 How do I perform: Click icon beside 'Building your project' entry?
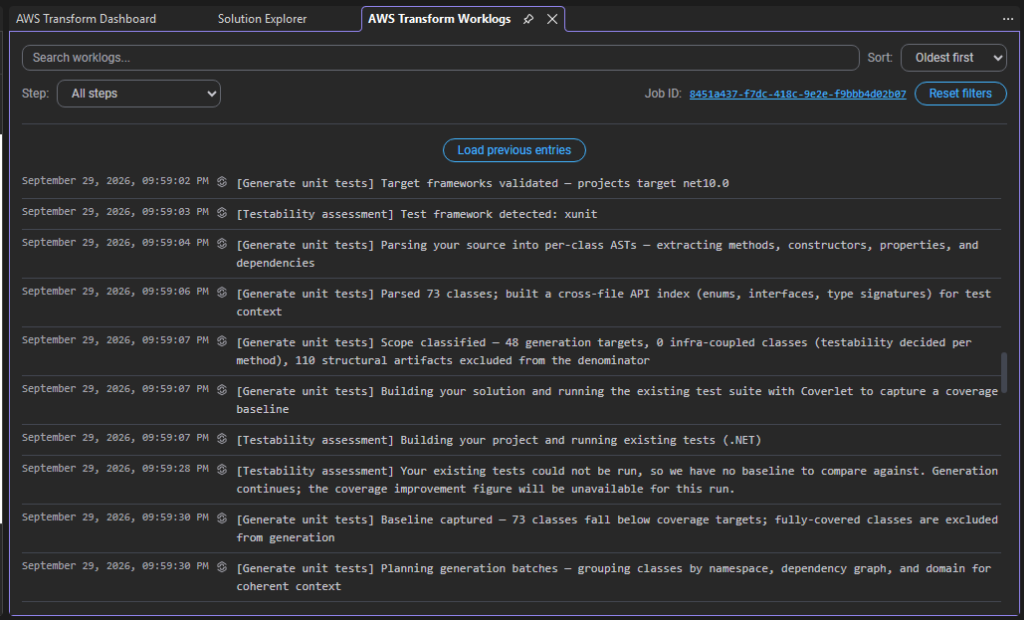pos(222,438)
